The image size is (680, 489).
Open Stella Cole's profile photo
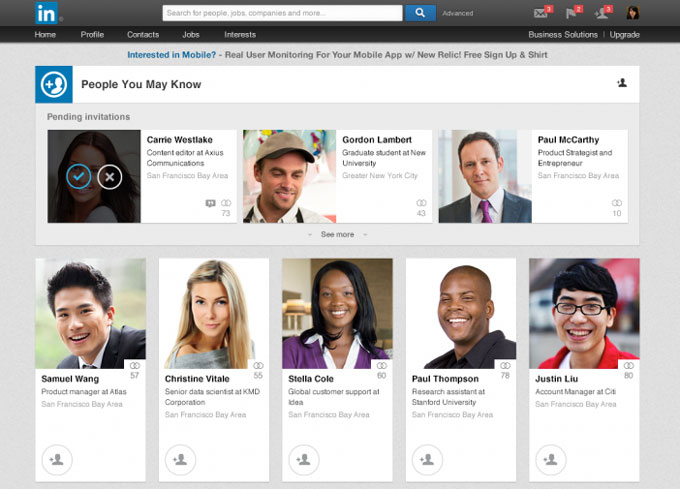point(337,313)
